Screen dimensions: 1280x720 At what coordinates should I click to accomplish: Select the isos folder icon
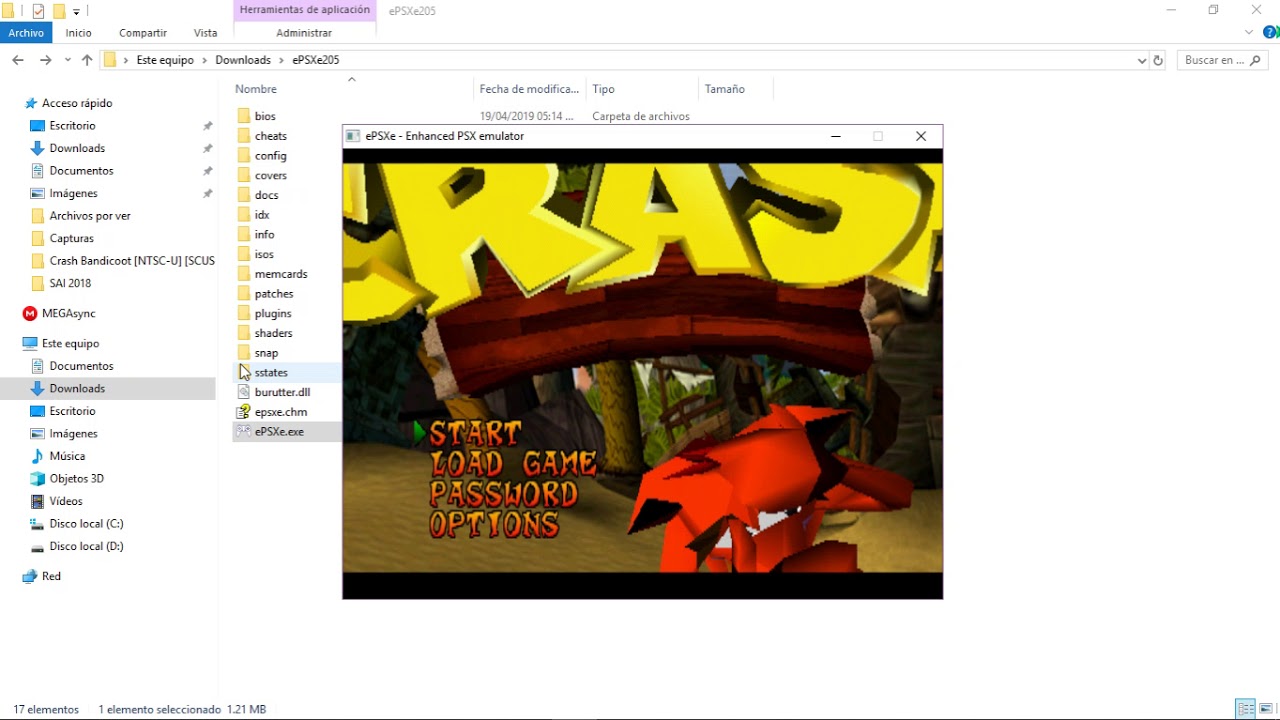pyautogui.click(x=244, y=254)
